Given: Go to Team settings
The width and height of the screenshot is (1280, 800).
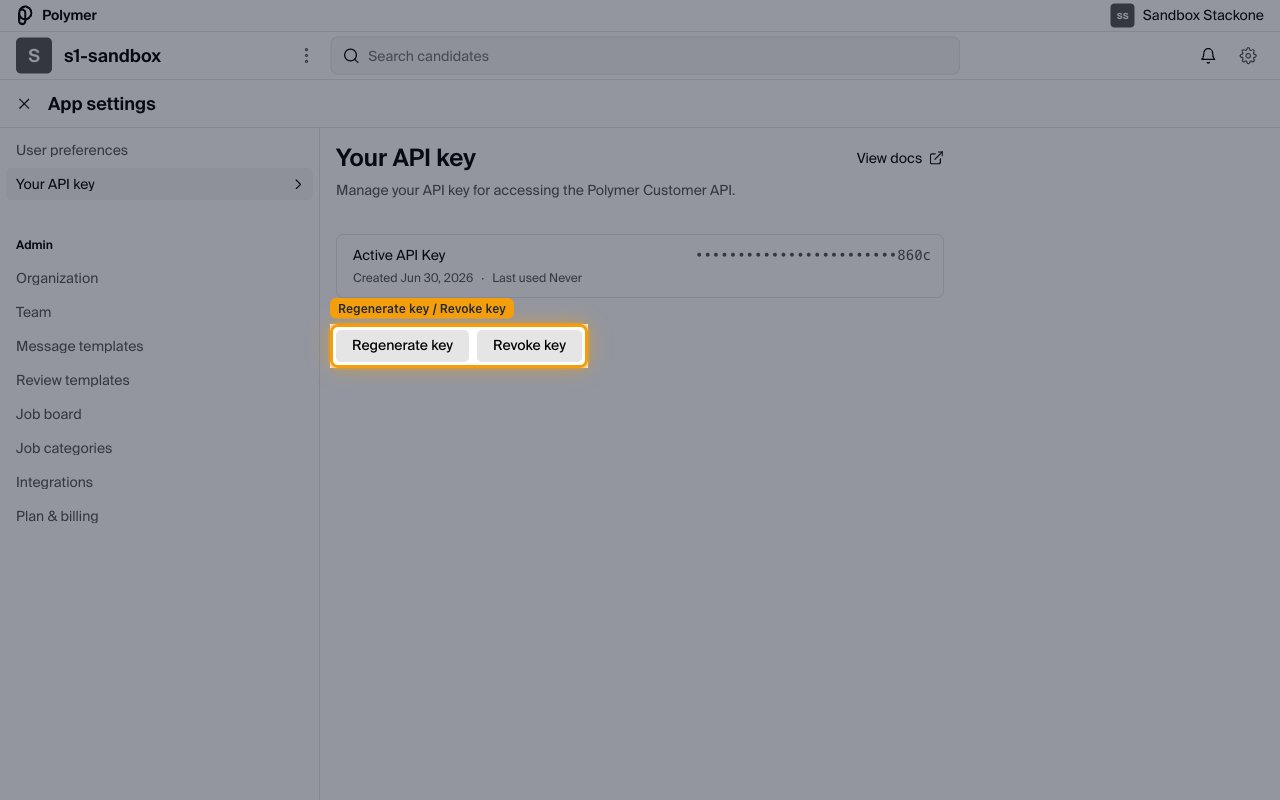Looking at the screenshot, I should click(33, 312).
